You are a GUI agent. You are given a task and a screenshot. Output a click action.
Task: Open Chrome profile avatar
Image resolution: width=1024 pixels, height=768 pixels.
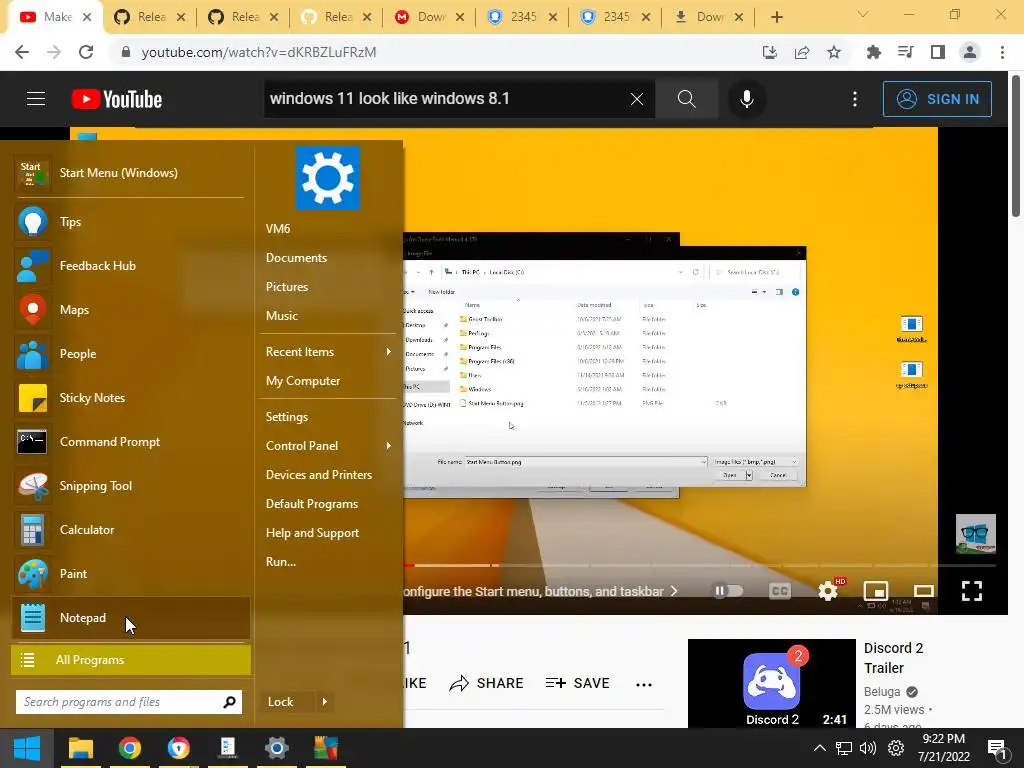(x=970, y=52)
